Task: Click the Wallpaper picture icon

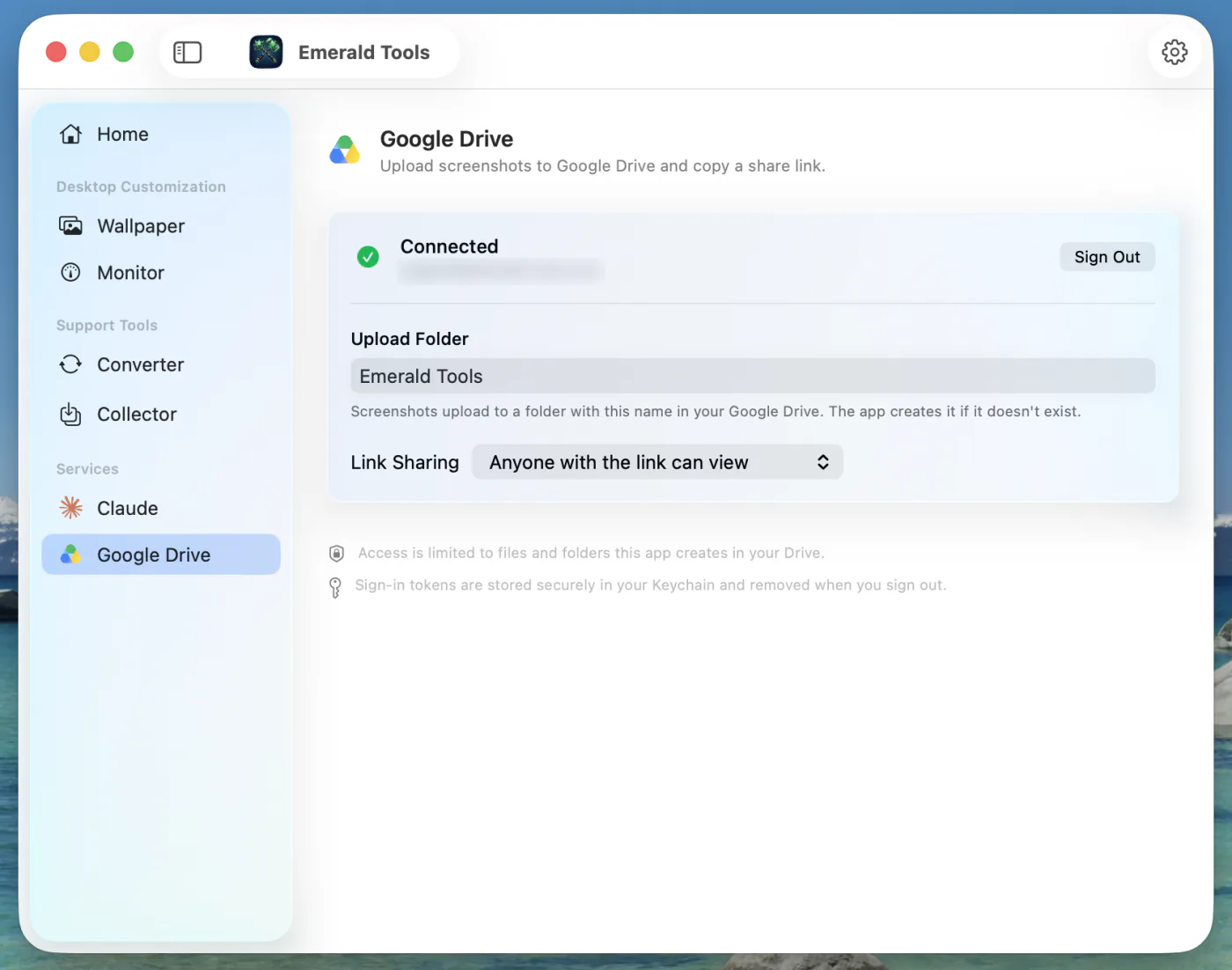Action: [x=71, y=226]
